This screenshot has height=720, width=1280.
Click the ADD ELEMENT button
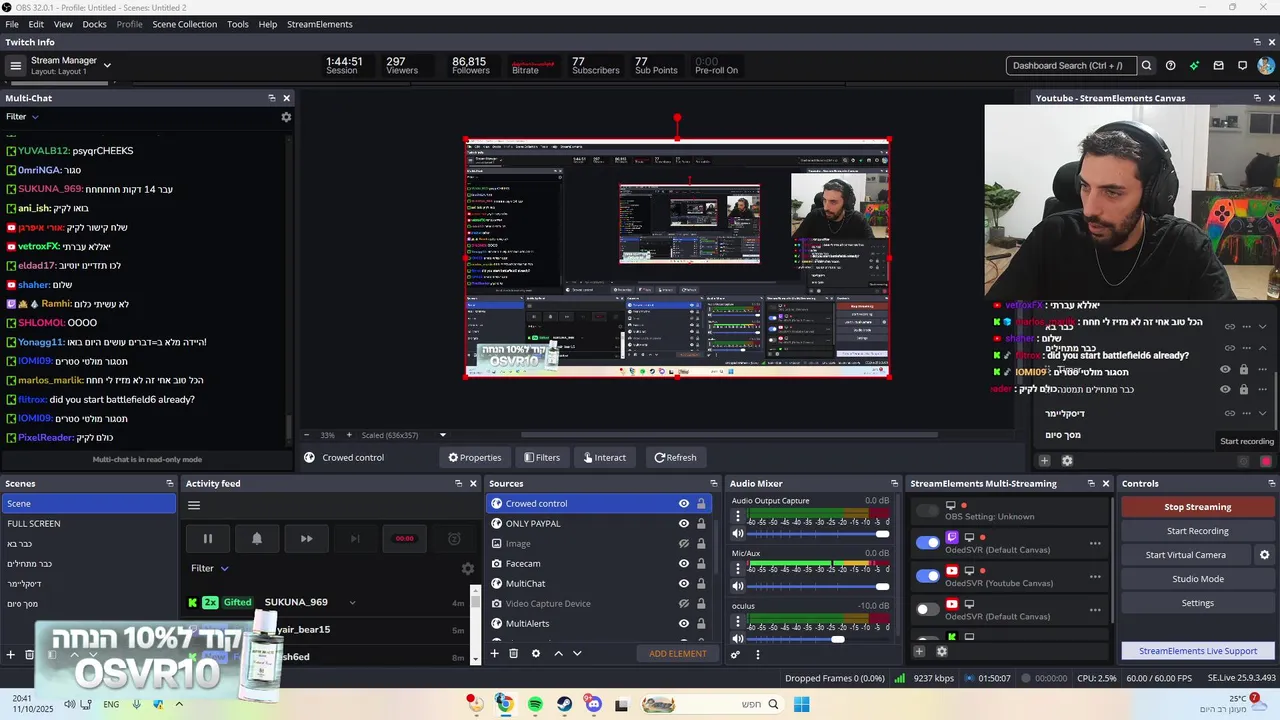pyautogui.click(x=677, y=654)
